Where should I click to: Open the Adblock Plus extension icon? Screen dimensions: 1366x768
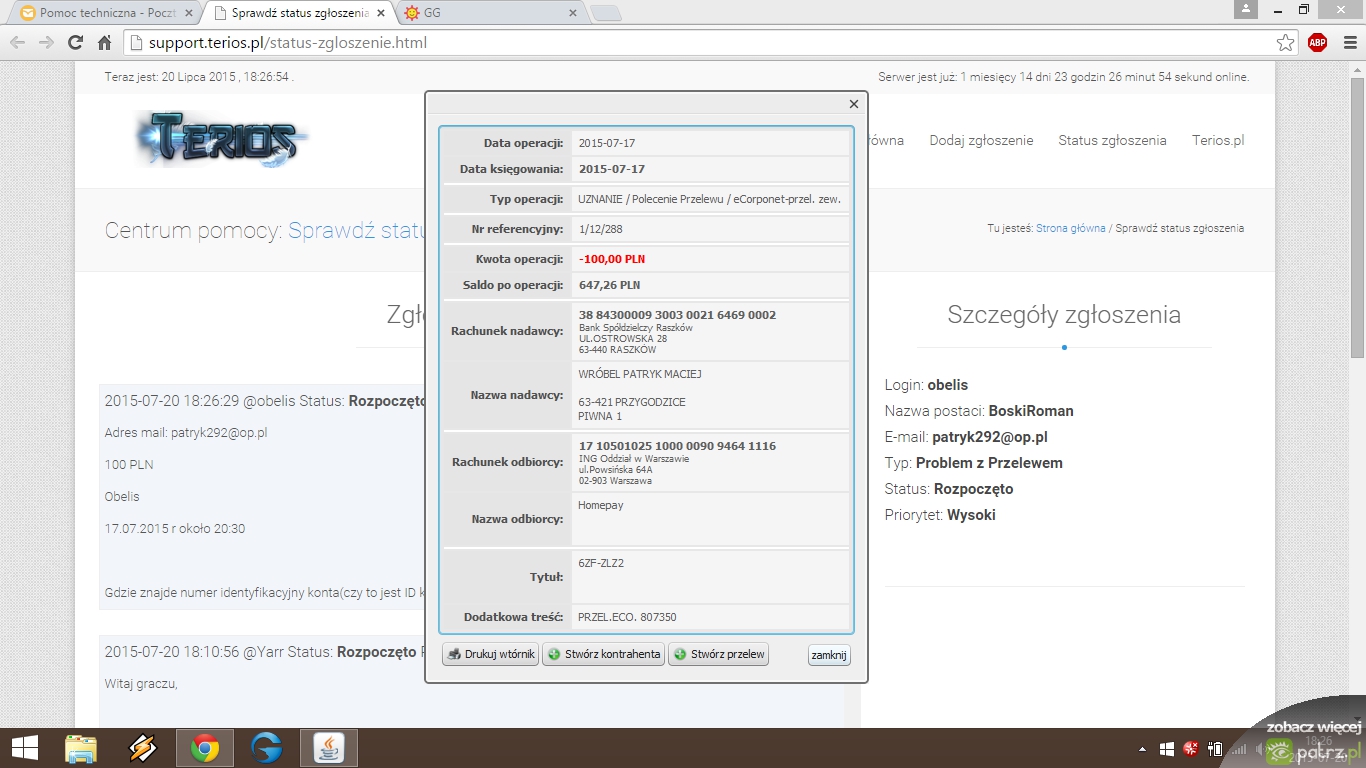coord(1317,43)
